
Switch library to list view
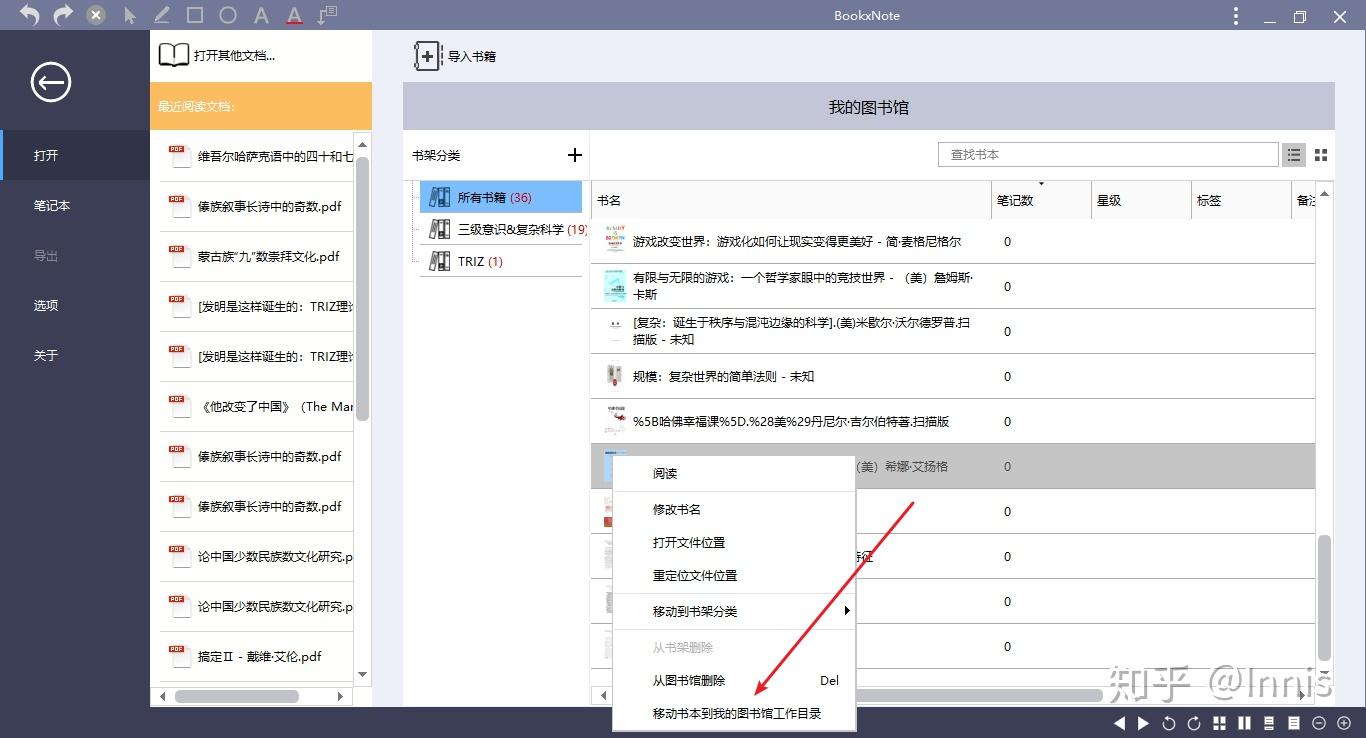(x=1294, y=155)
